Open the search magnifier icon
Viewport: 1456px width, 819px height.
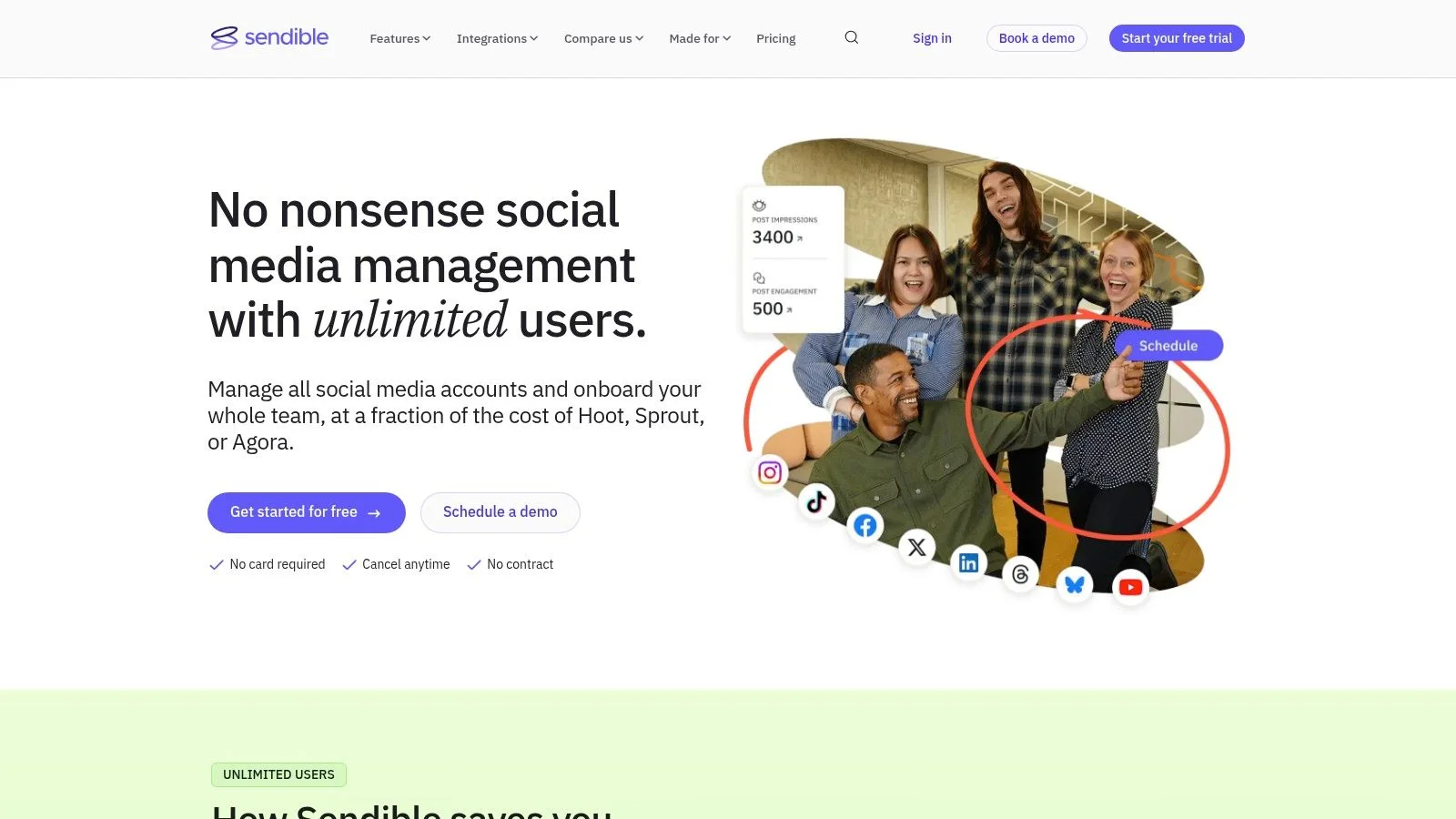click(x=851, y=37)
